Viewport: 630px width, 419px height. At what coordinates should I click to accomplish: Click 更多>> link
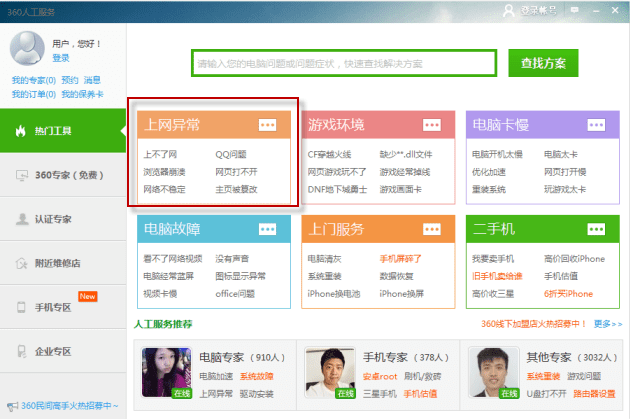tap(608, 324)
